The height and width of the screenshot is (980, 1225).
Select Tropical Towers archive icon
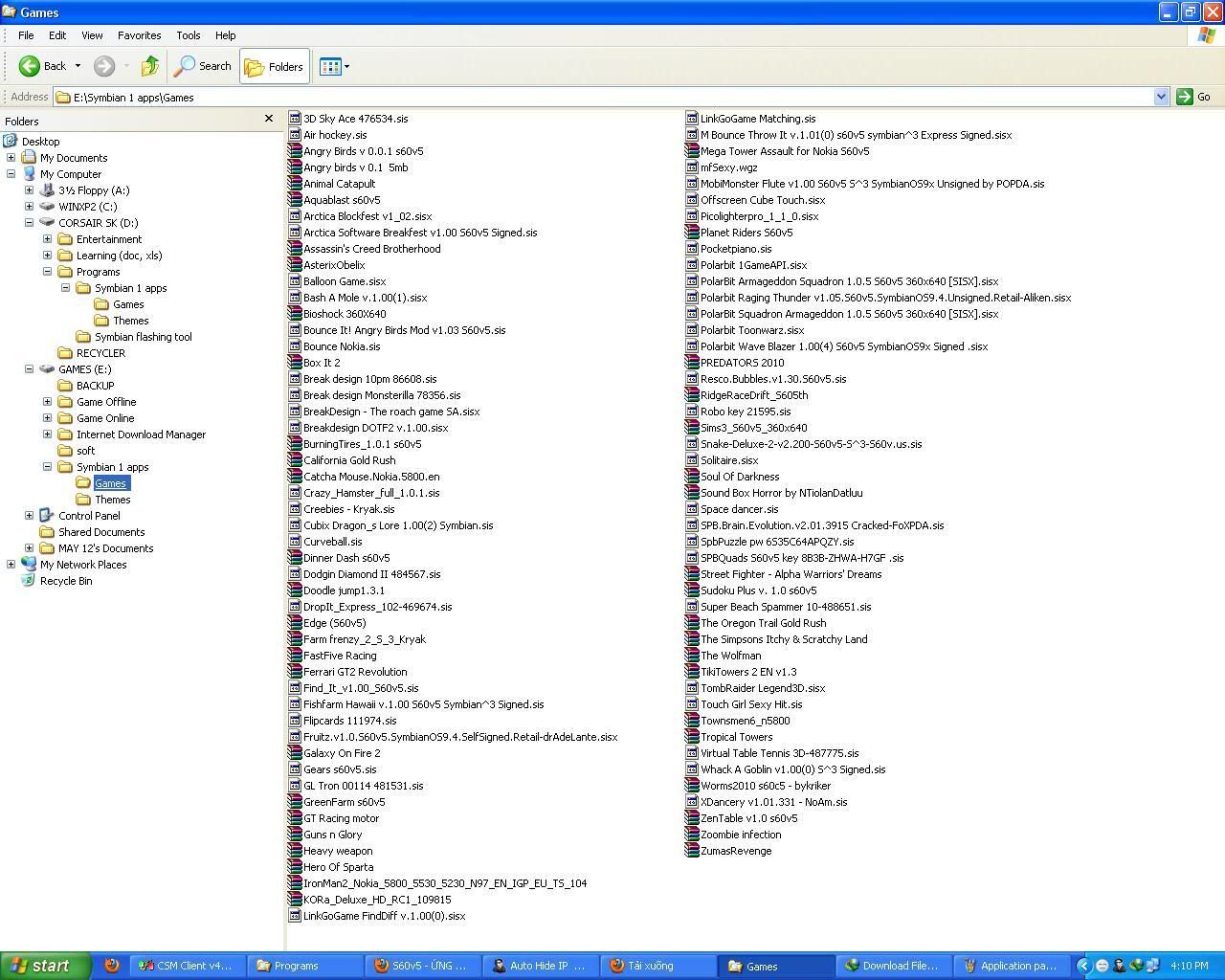pos(692,737)
